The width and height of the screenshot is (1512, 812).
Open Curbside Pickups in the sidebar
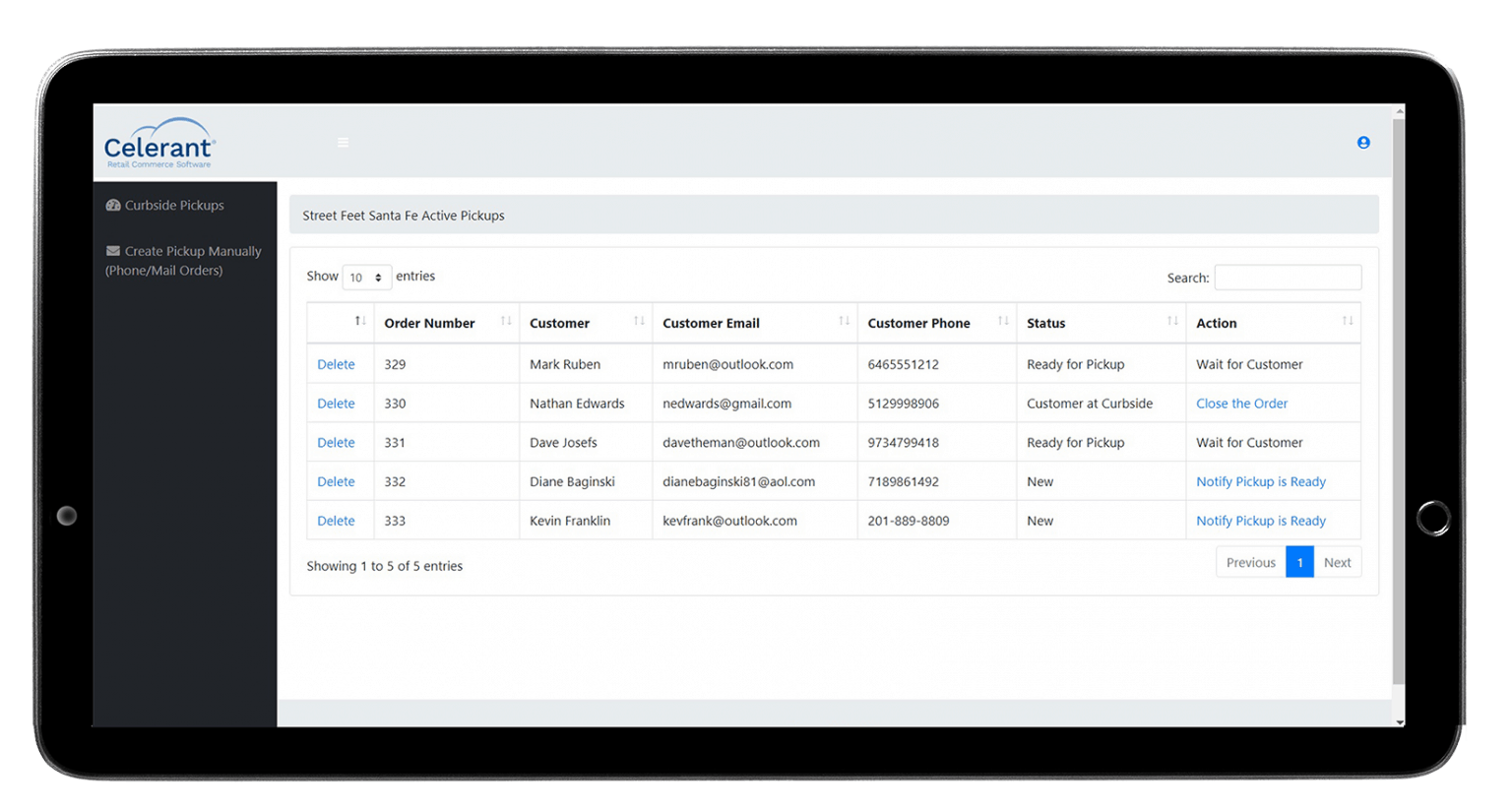[x=174, y=206]
